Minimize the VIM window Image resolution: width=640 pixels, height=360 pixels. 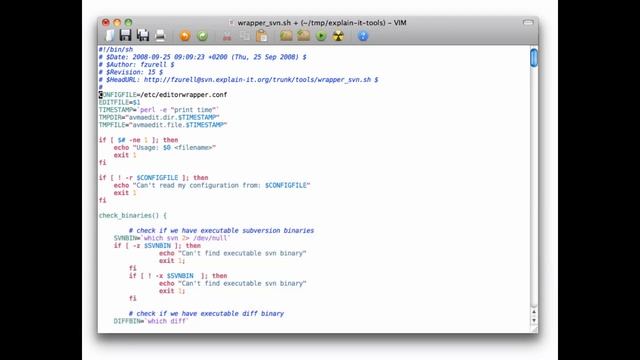click(x=117, y=23)
